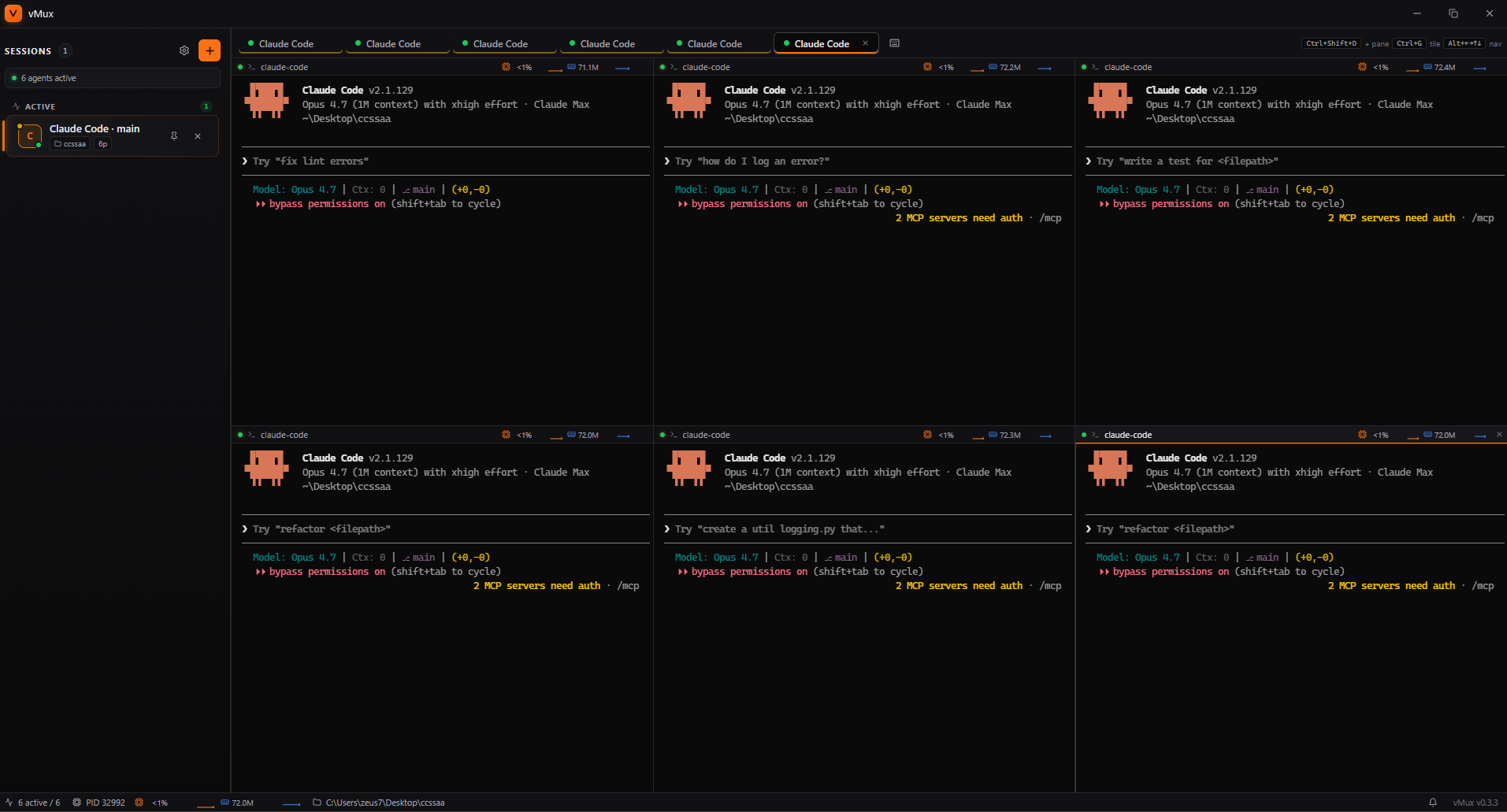Screen dimensions: 1507x812
Task: Click the ccssaa folder chip in session card
Action: coord(70,144)
